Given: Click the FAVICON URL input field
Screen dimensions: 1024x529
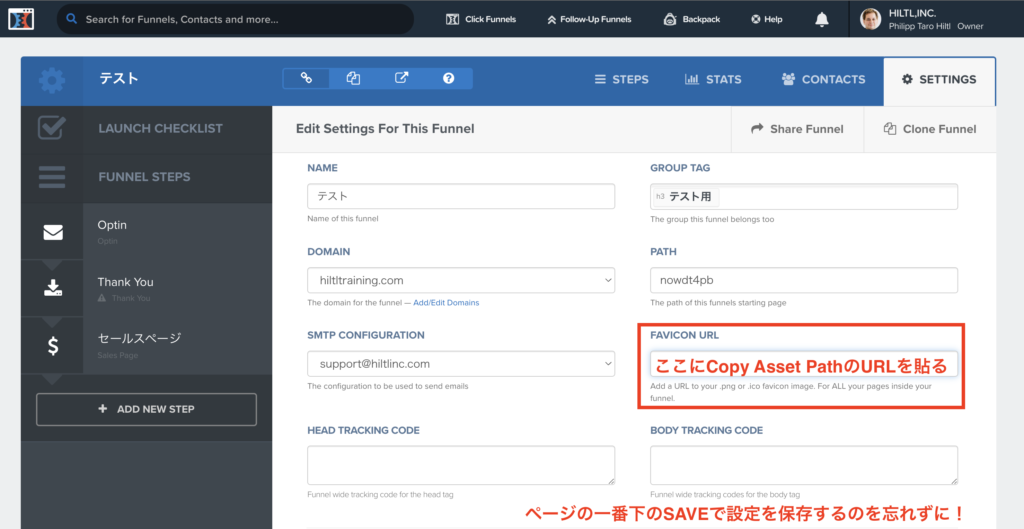Looking at the screenshot, I should 804,364.
